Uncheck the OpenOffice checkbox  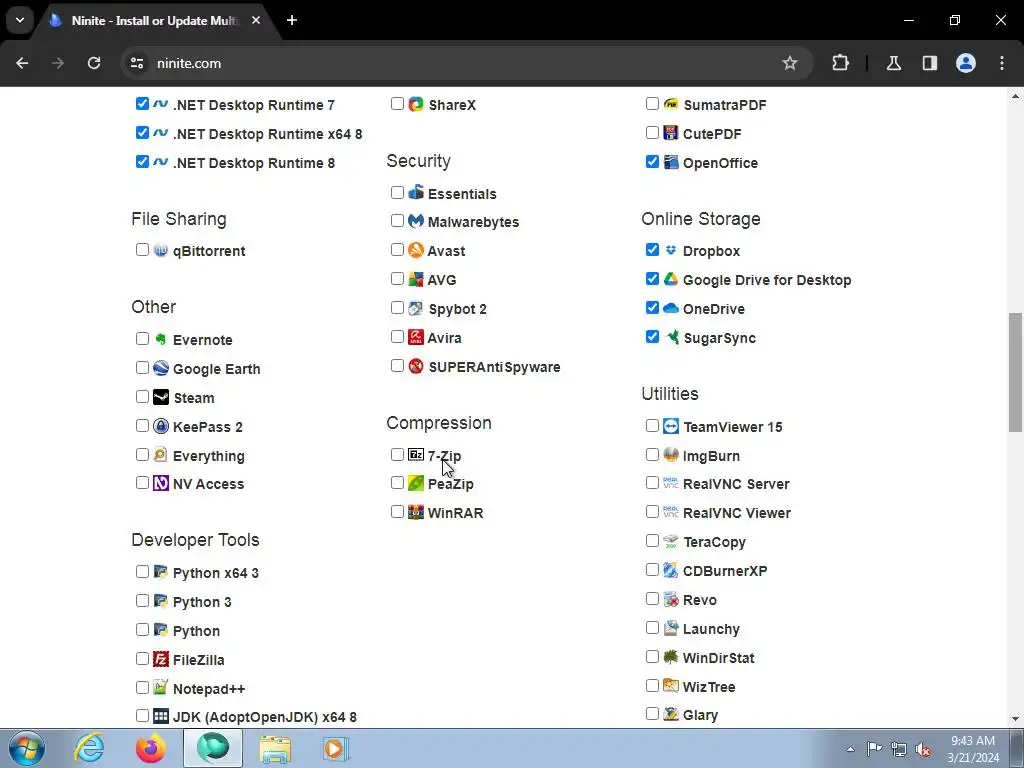tap(652, 161)
